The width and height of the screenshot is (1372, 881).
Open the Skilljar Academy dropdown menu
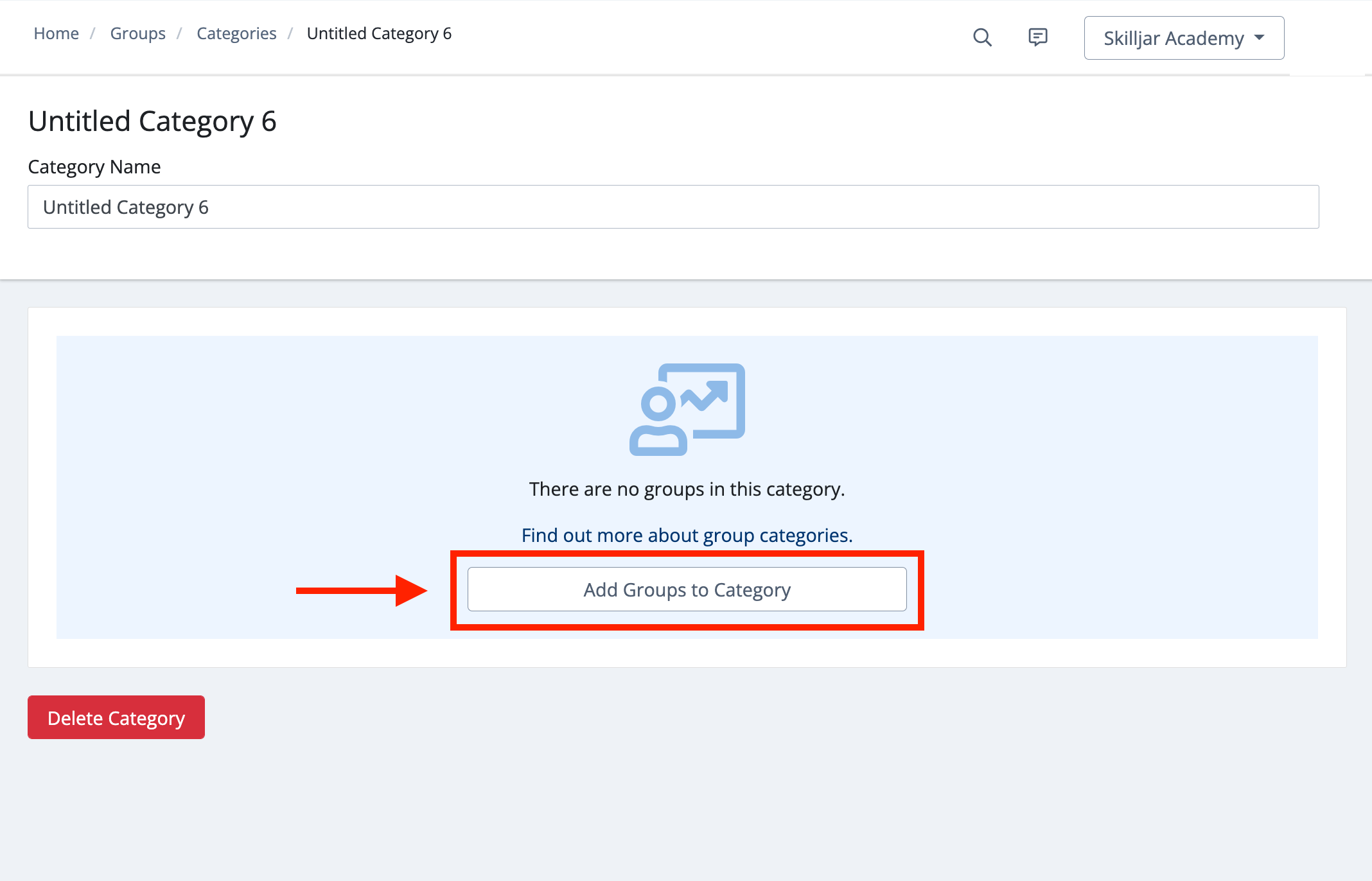[1183, 38]
